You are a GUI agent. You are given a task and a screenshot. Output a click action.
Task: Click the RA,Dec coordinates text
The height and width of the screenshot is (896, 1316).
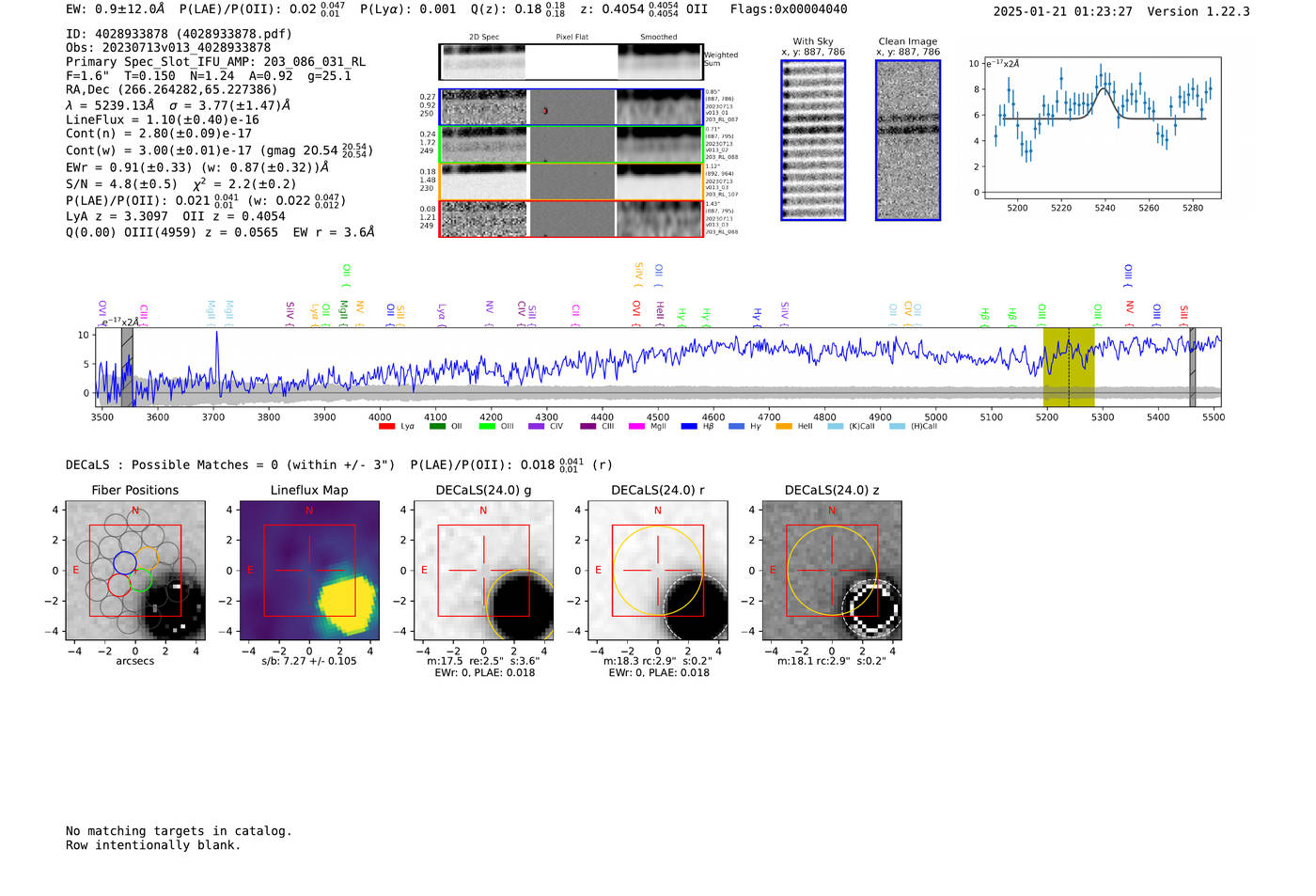(x=171, y=89)
